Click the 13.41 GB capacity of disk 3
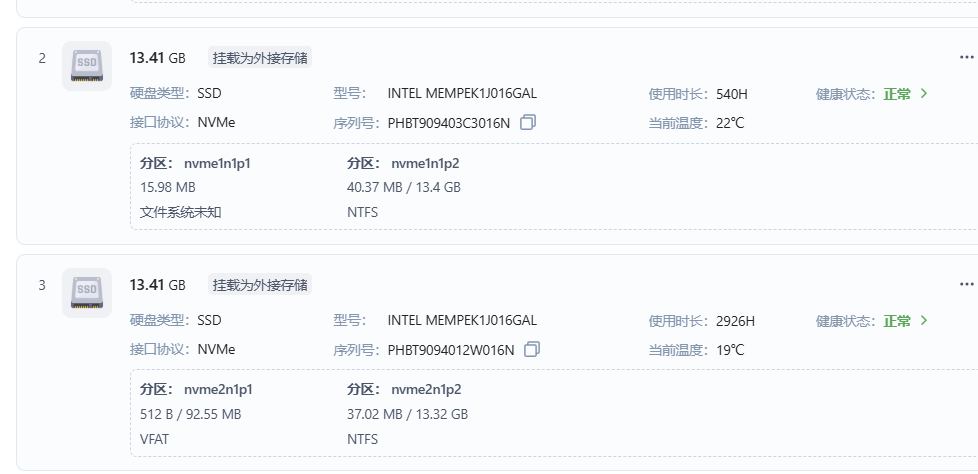 [x=157, y=285]
